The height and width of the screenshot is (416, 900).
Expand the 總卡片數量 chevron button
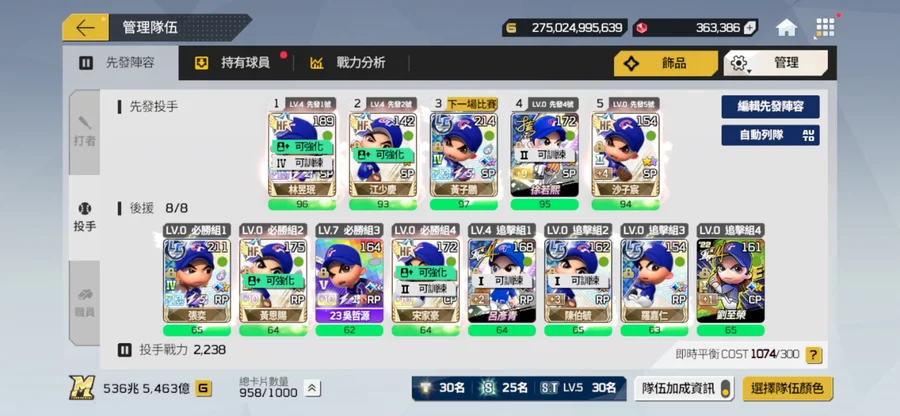(312, 388)
